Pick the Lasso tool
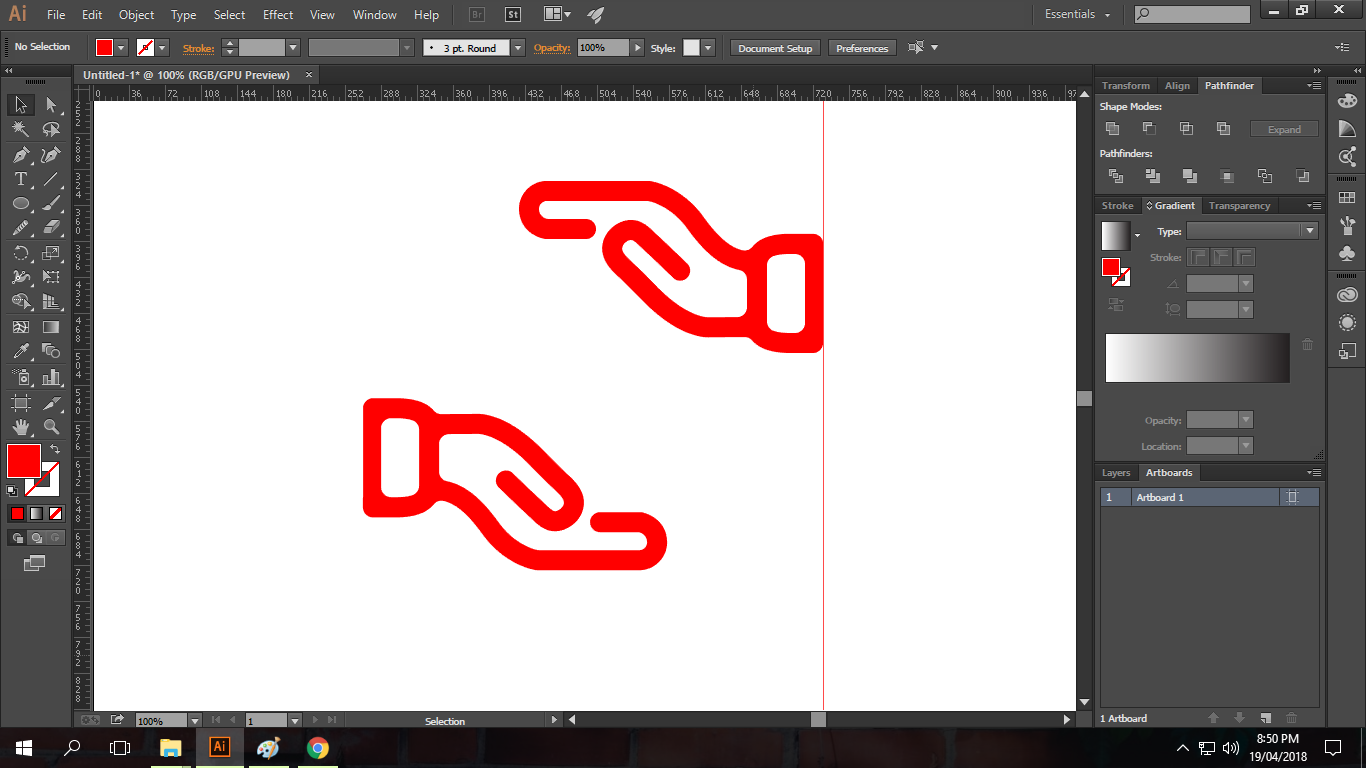1366x768 pixels. pyautogui.click(x=51, y=129)
